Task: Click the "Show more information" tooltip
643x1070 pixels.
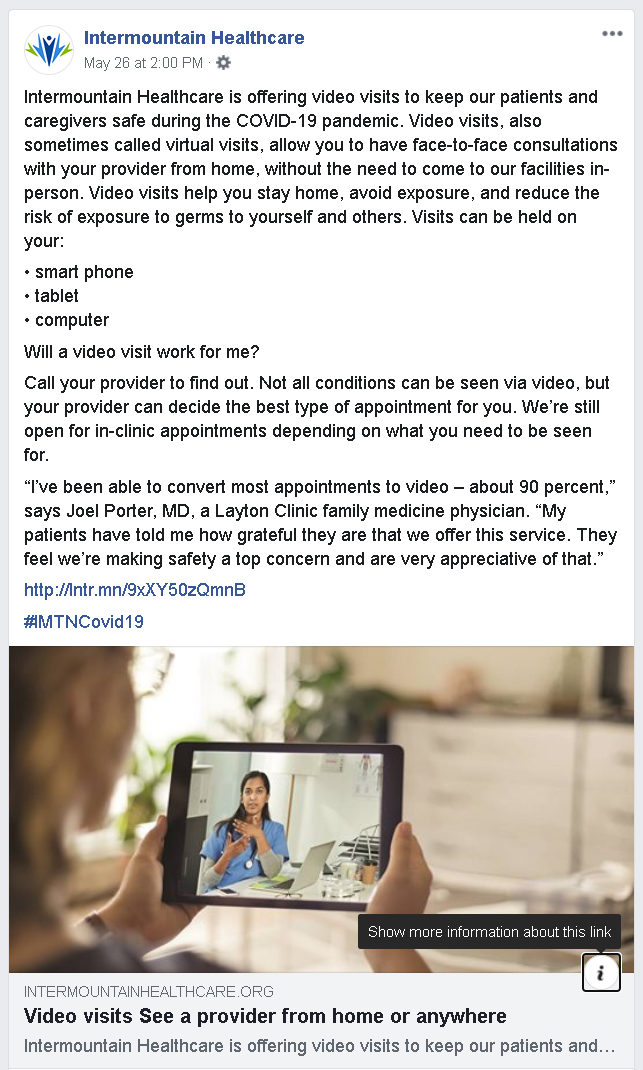Action: pos(489,931)
